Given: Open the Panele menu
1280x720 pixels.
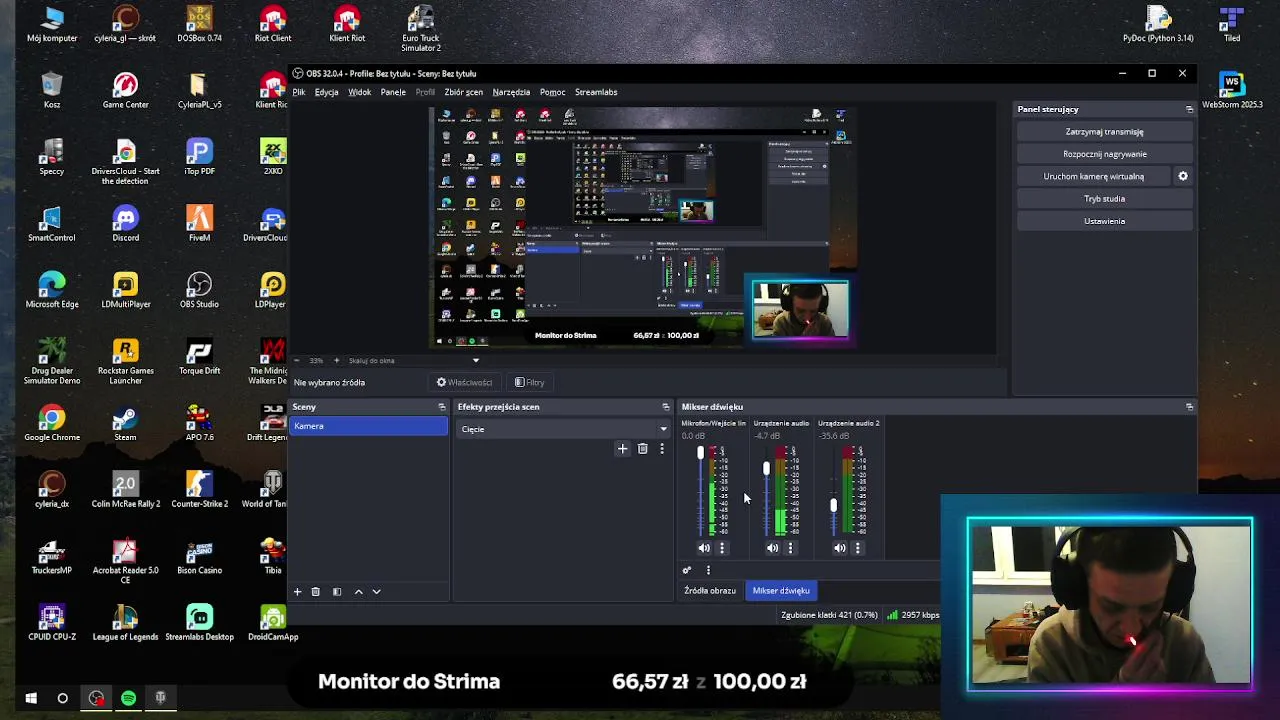Looking at the screenshot, I should [393, 92].
